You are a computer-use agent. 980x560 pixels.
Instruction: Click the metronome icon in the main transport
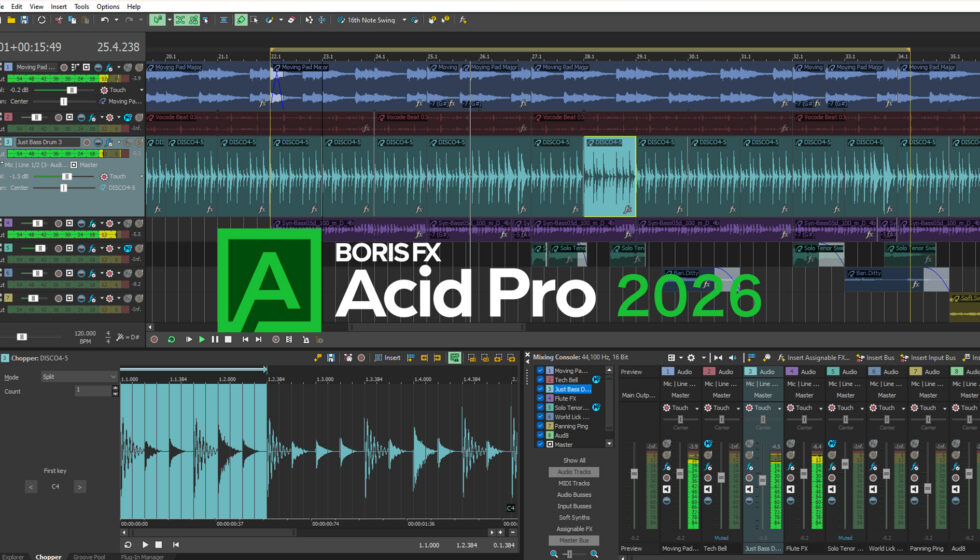click(306, 339)
